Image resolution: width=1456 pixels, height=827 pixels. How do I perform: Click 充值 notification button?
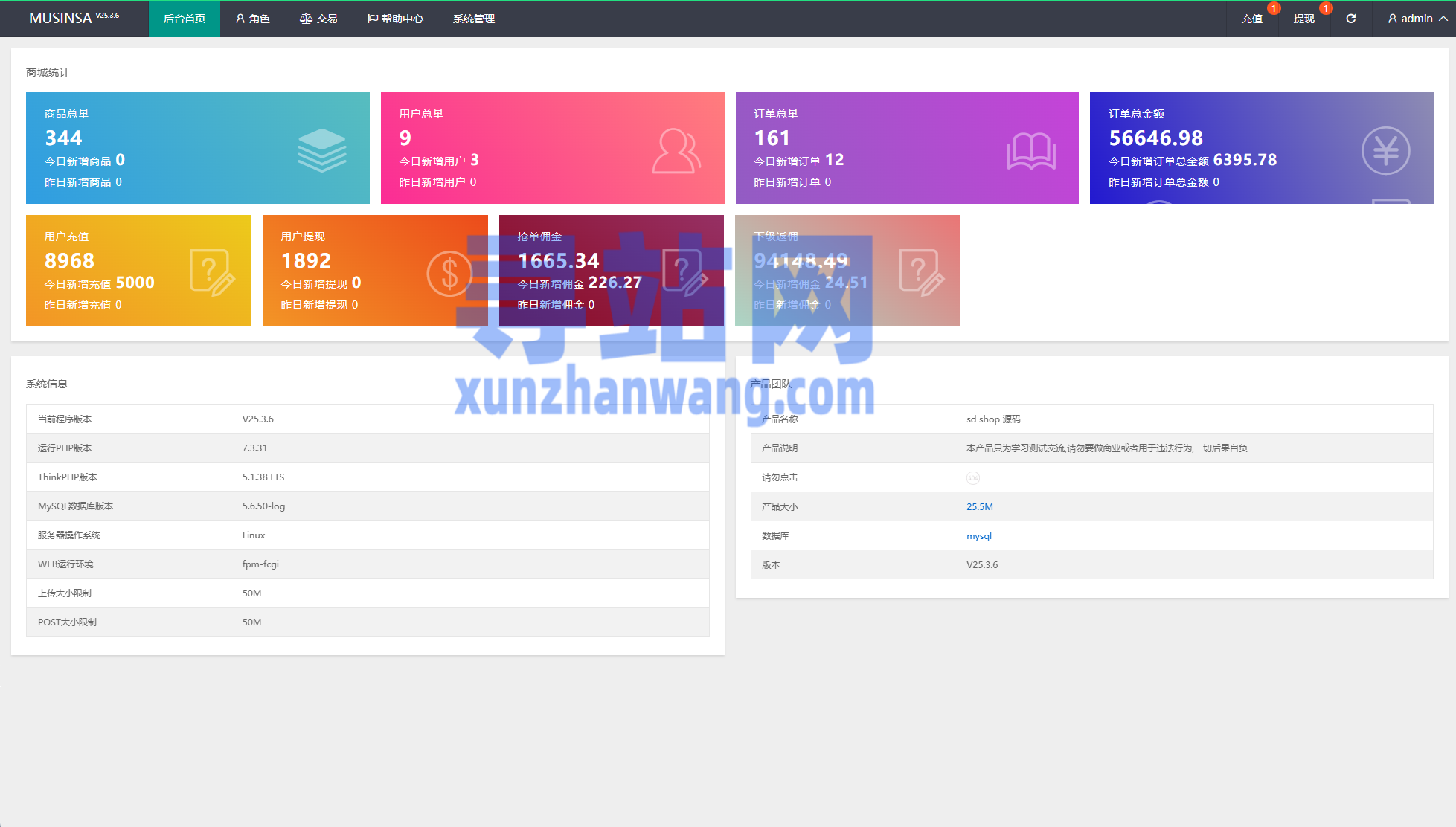pos(1252,19)
